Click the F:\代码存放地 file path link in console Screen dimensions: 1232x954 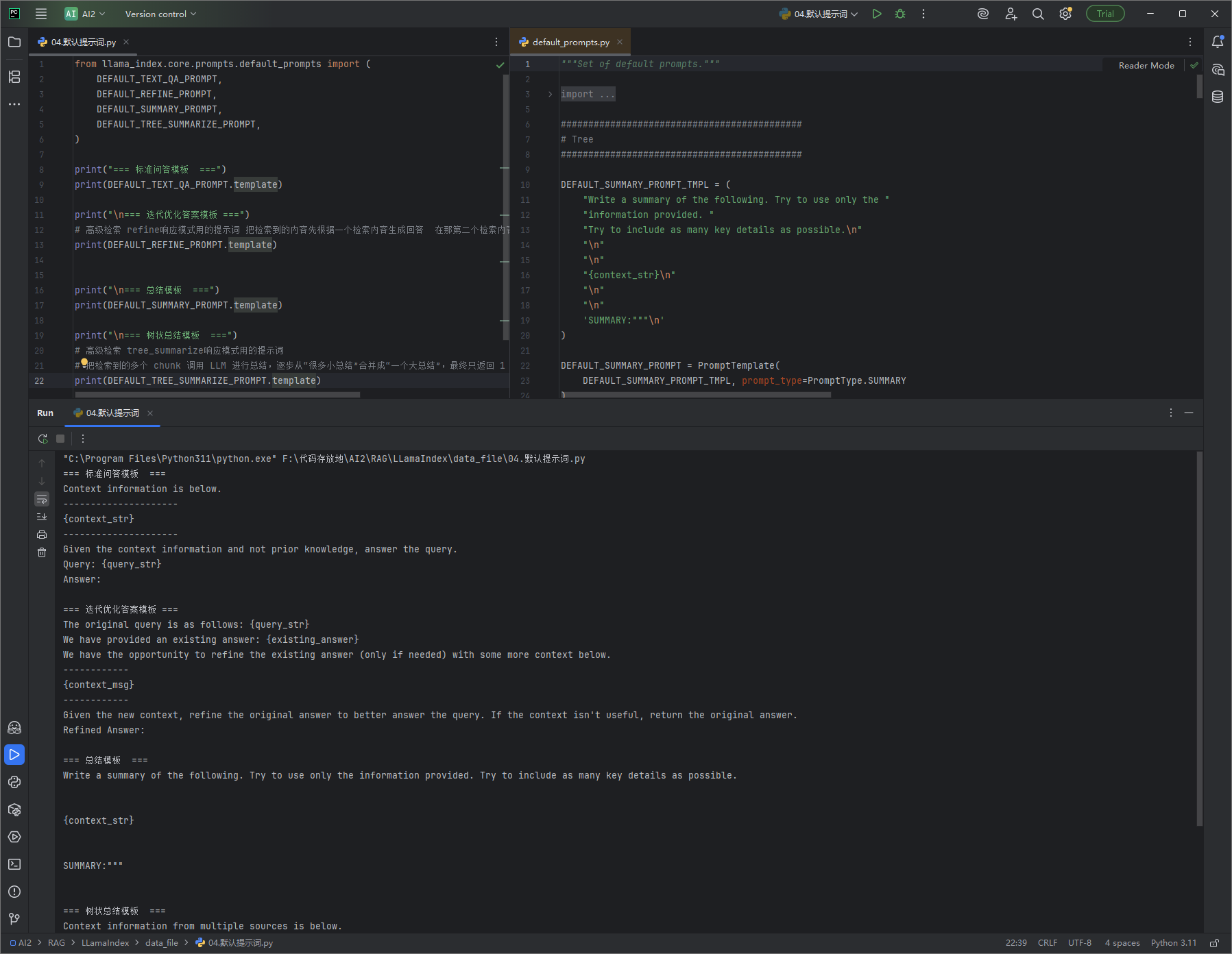(433, 458)
